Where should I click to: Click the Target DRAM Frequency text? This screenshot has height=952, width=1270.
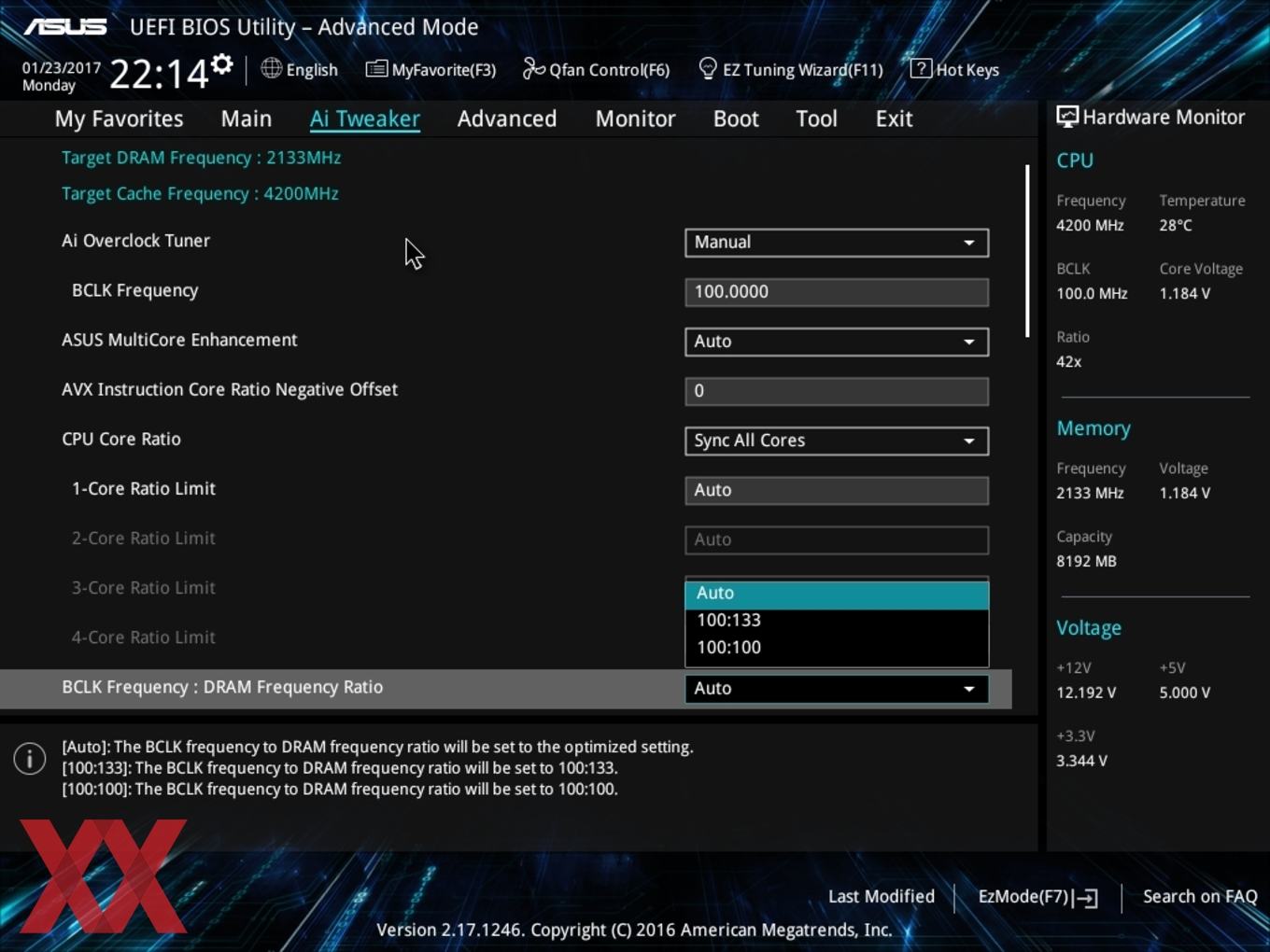coord(201,158)
